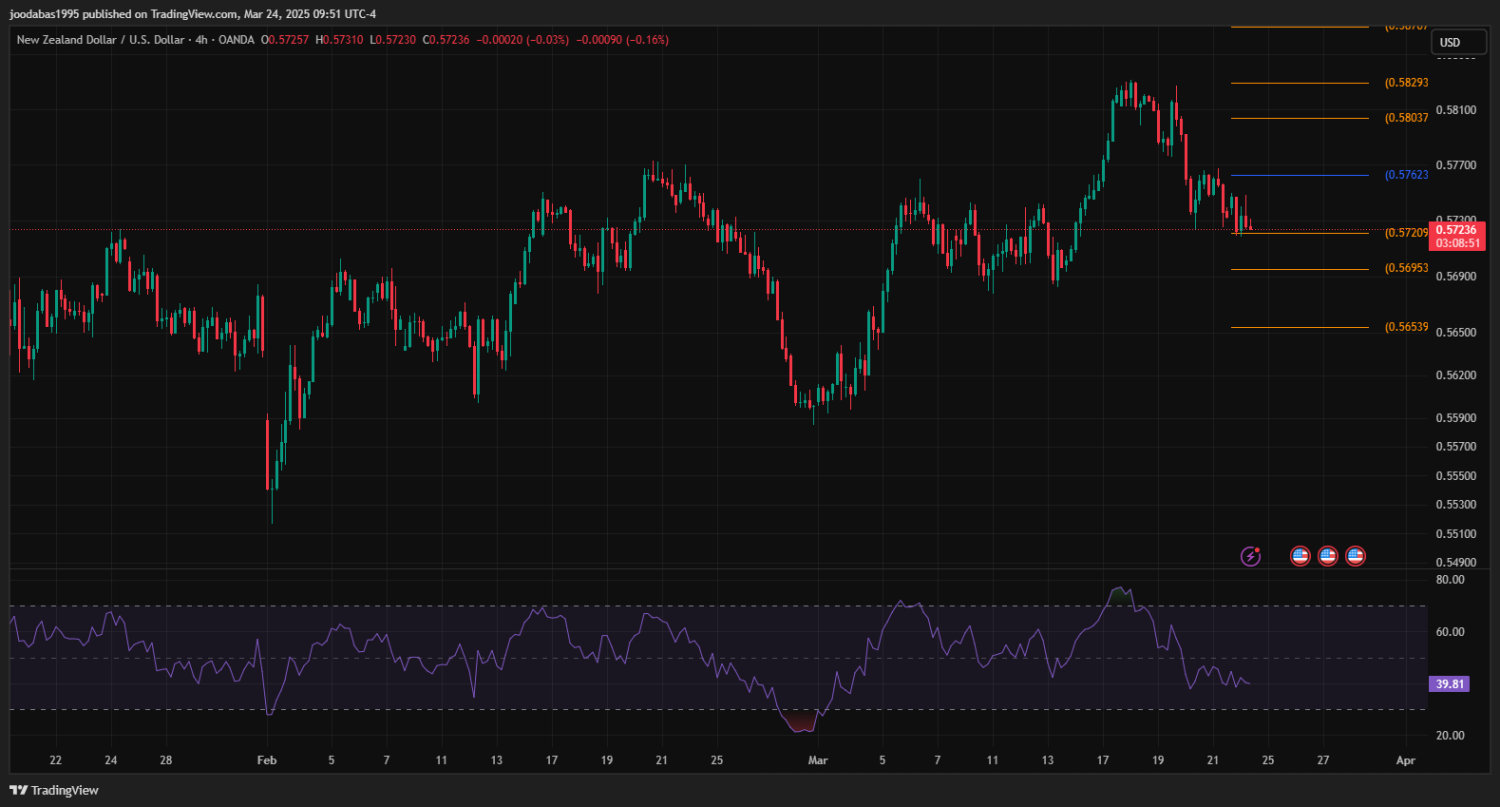Screen dimensions: 1500x807
Task: Click the price axis label 0.56500
Action: click(1456, 331)
